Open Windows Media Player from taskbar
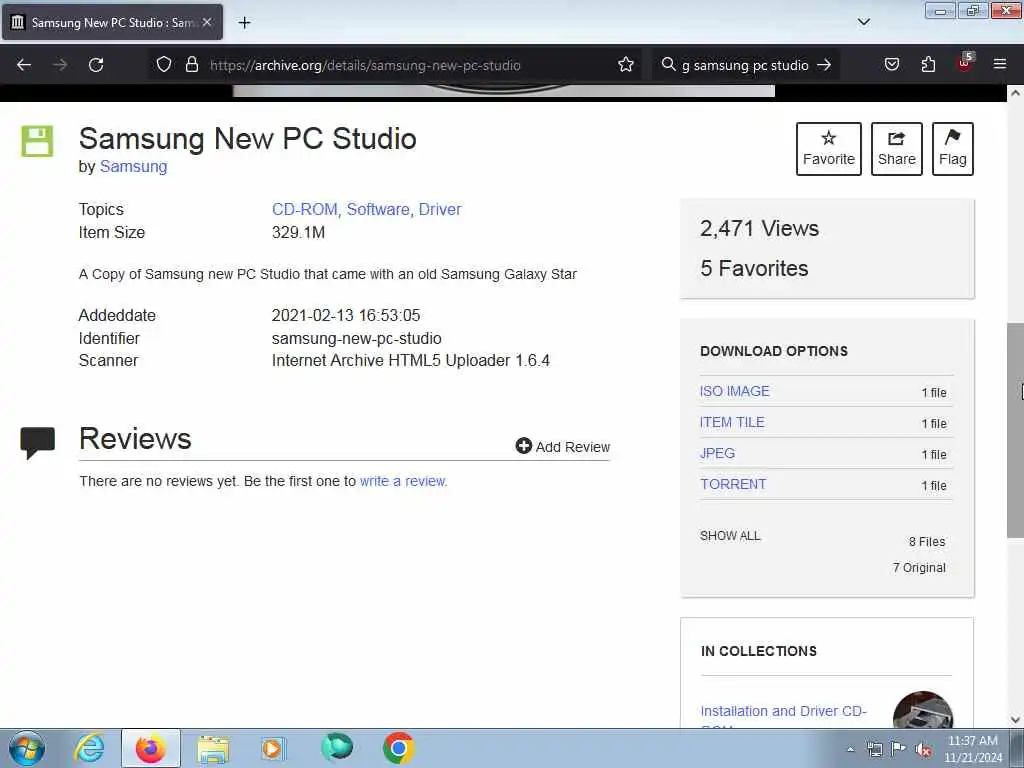 [273, 748]
